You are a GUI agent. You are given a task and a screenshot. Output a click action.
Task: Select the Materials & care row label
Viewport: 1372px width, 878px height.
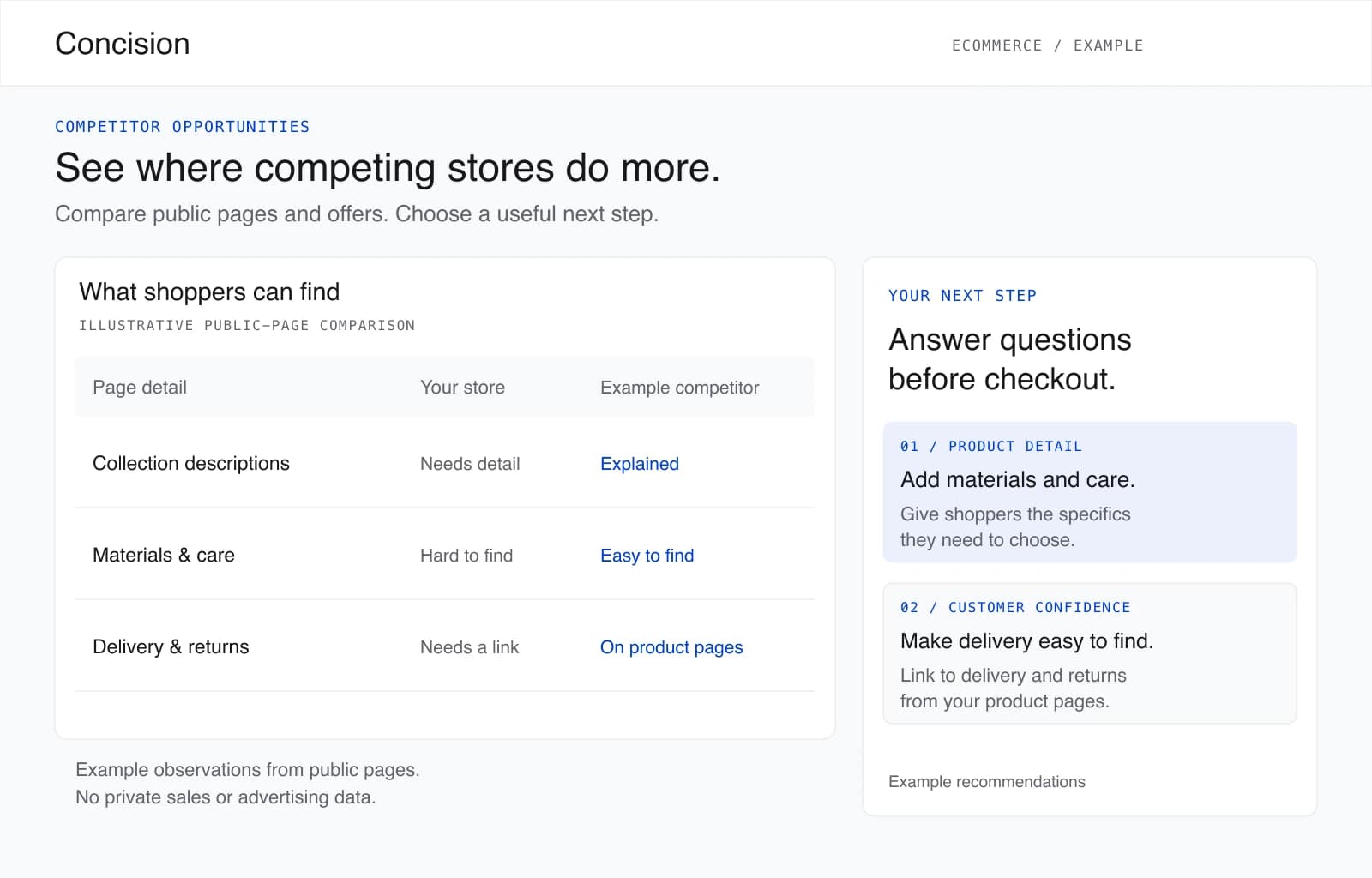click(164, 555)
